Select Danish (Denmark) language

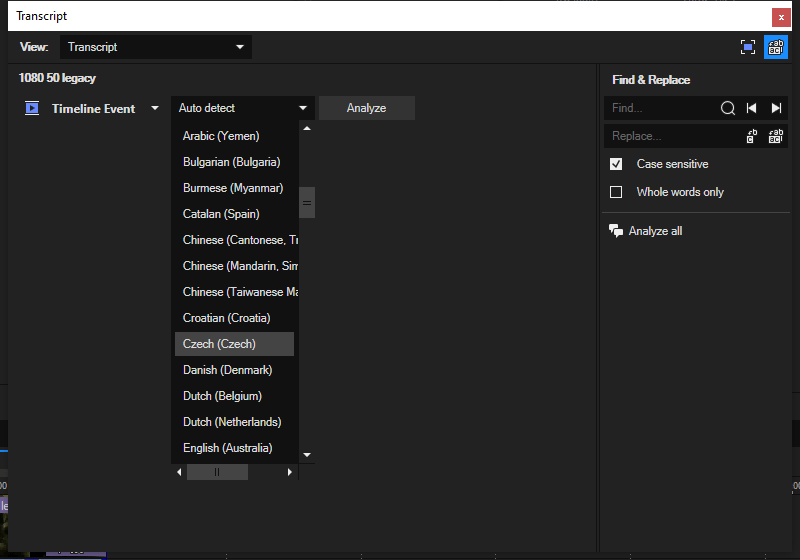tap(234, 370)
